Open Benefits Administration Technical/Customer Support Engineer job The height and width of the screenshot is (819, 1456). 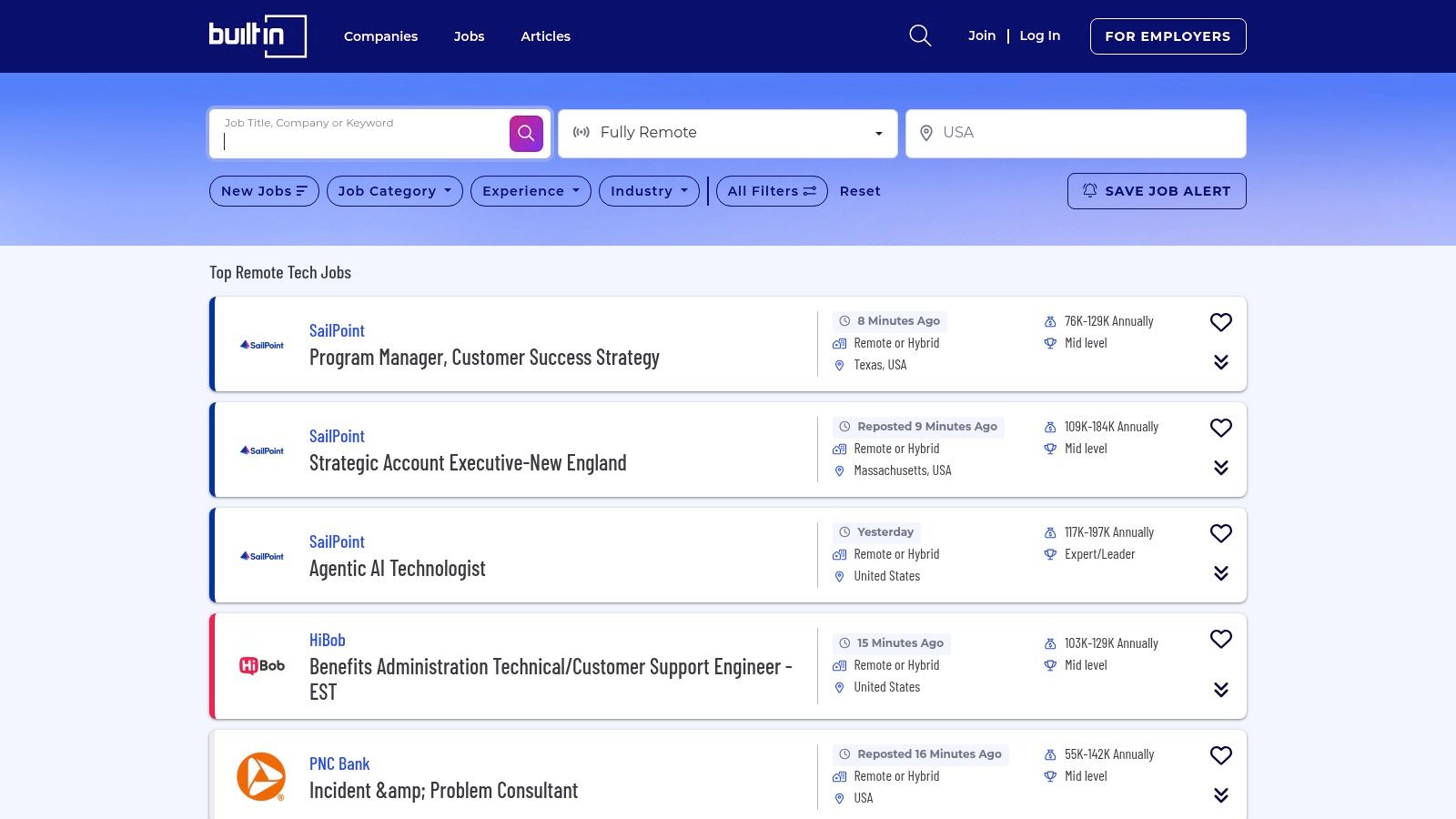coord(551,679)
